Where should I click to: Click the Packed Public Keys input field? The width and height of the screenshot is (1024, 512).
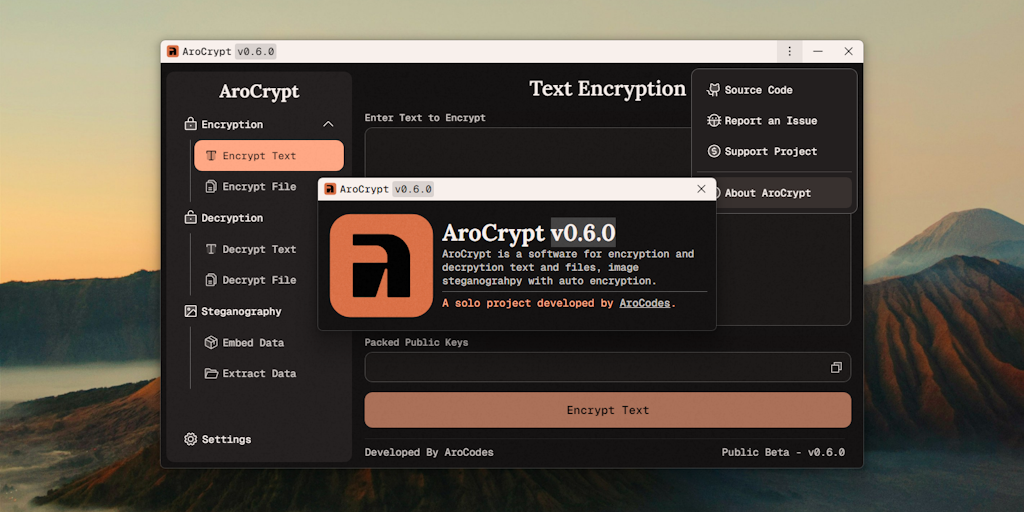coord(595,368)
